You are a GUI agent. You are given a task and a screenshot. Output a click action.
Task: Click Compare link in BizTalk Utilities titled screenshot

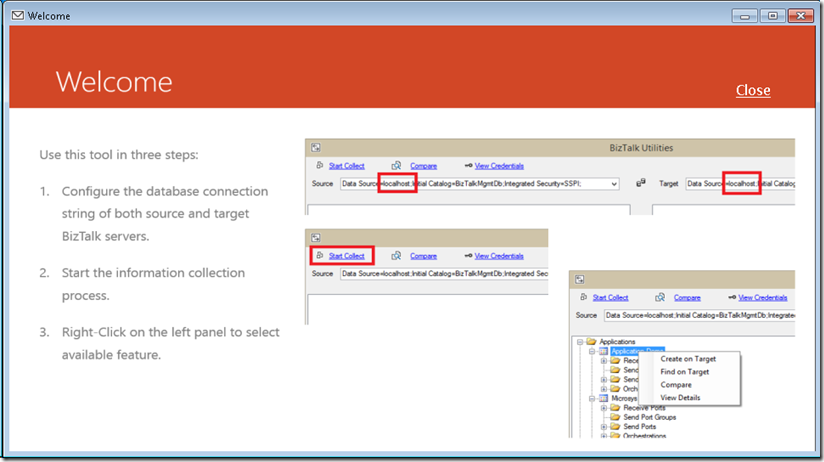click(423, 166)
